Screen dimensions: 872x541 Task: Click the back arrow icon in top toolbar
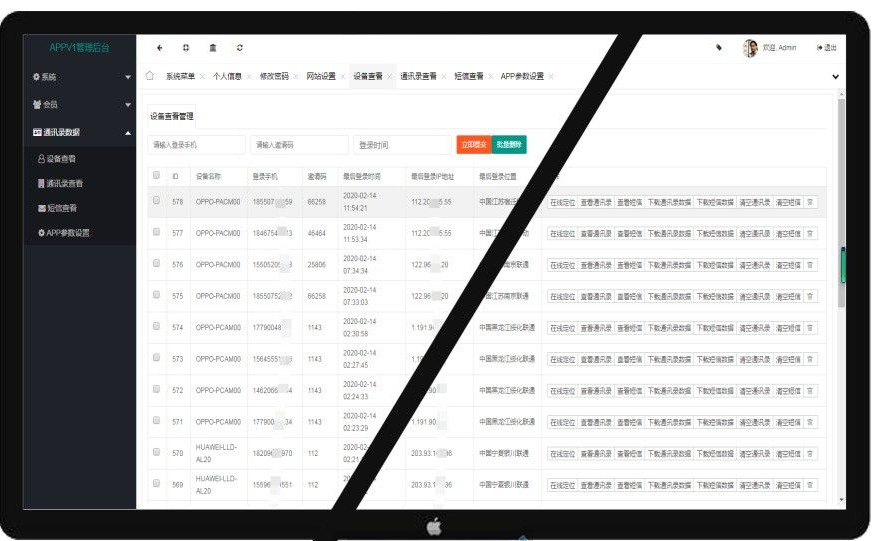[160, 48]
